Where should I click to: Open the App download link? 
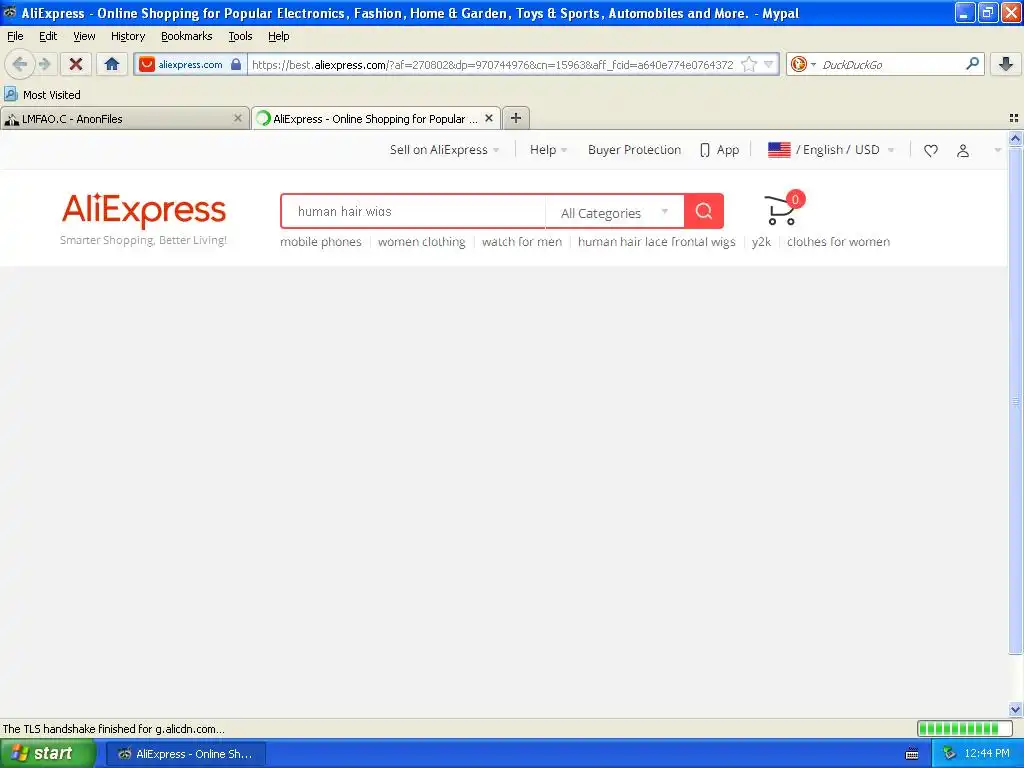(720, 150)
